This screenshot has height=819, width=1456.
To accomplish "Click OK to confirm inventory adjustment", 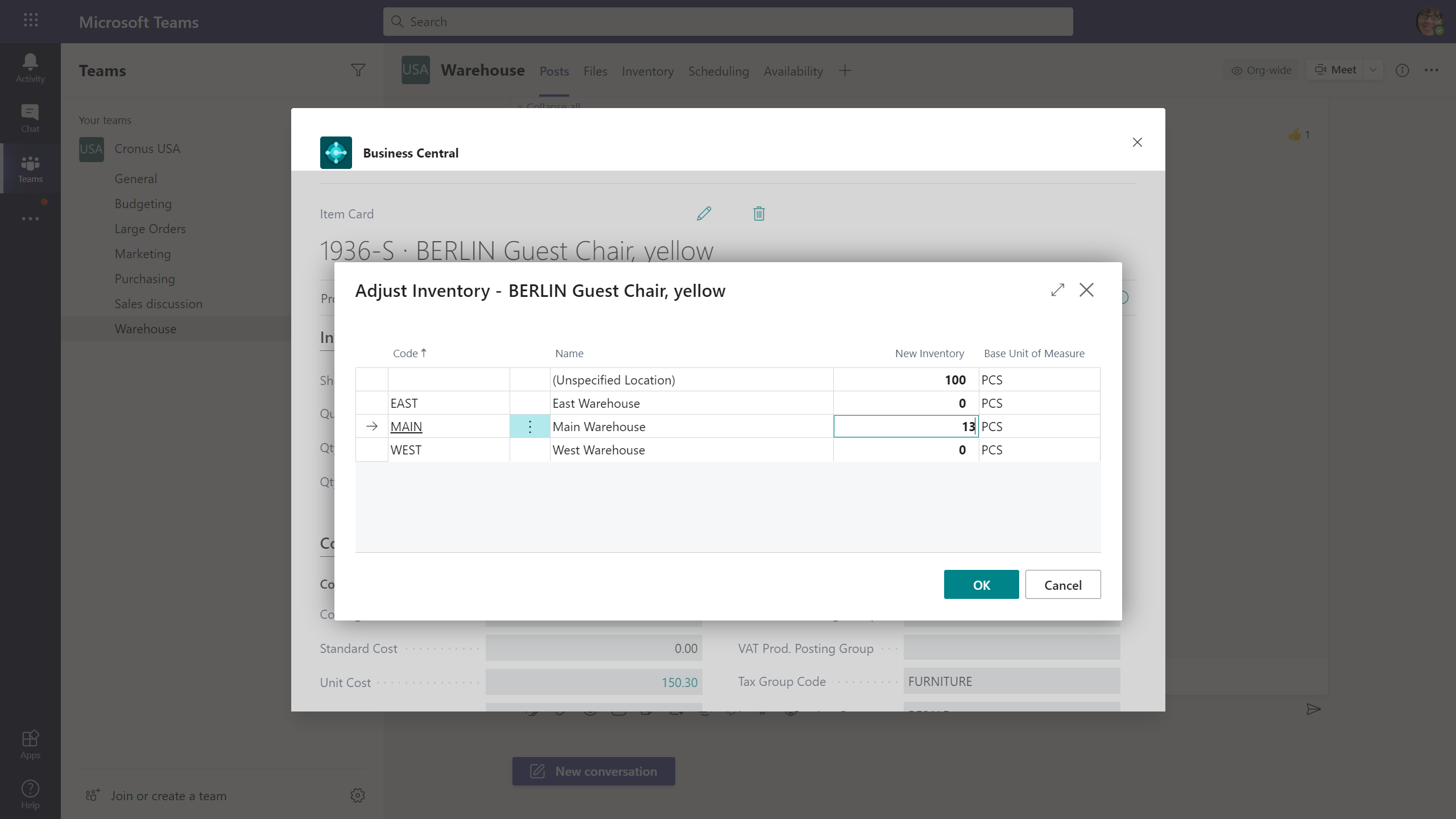I will 982,585.
